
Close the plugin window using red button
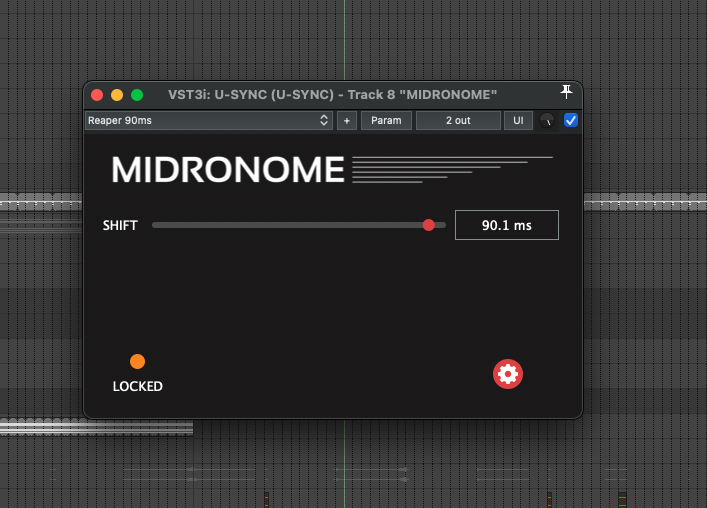pos(97,95)
